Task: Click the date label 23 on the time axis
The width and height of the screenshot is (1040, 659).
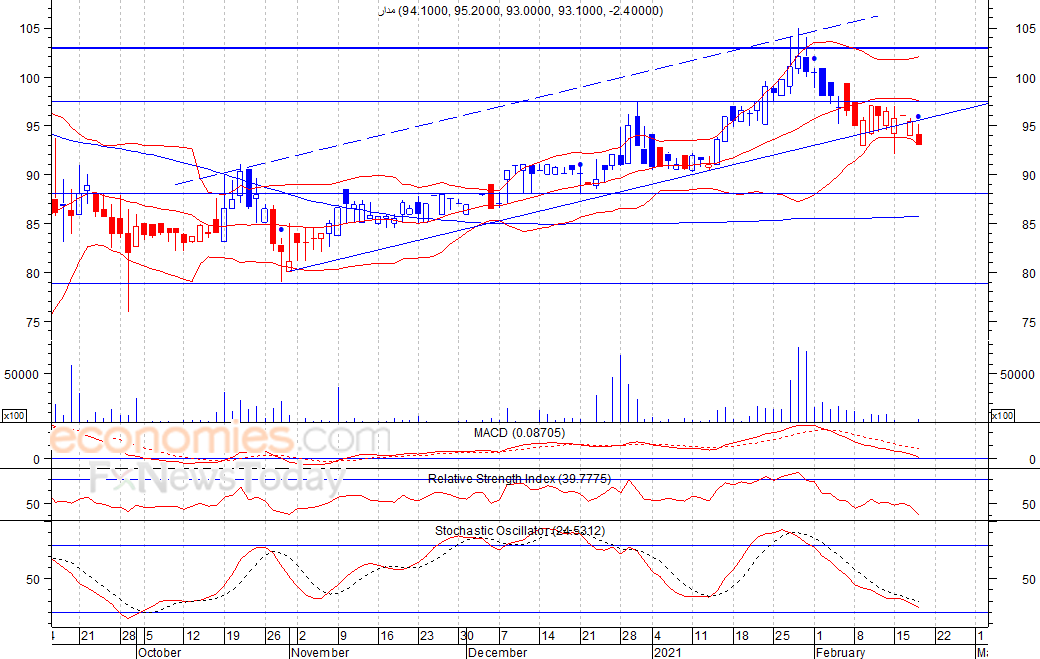Action: (426, 636)
